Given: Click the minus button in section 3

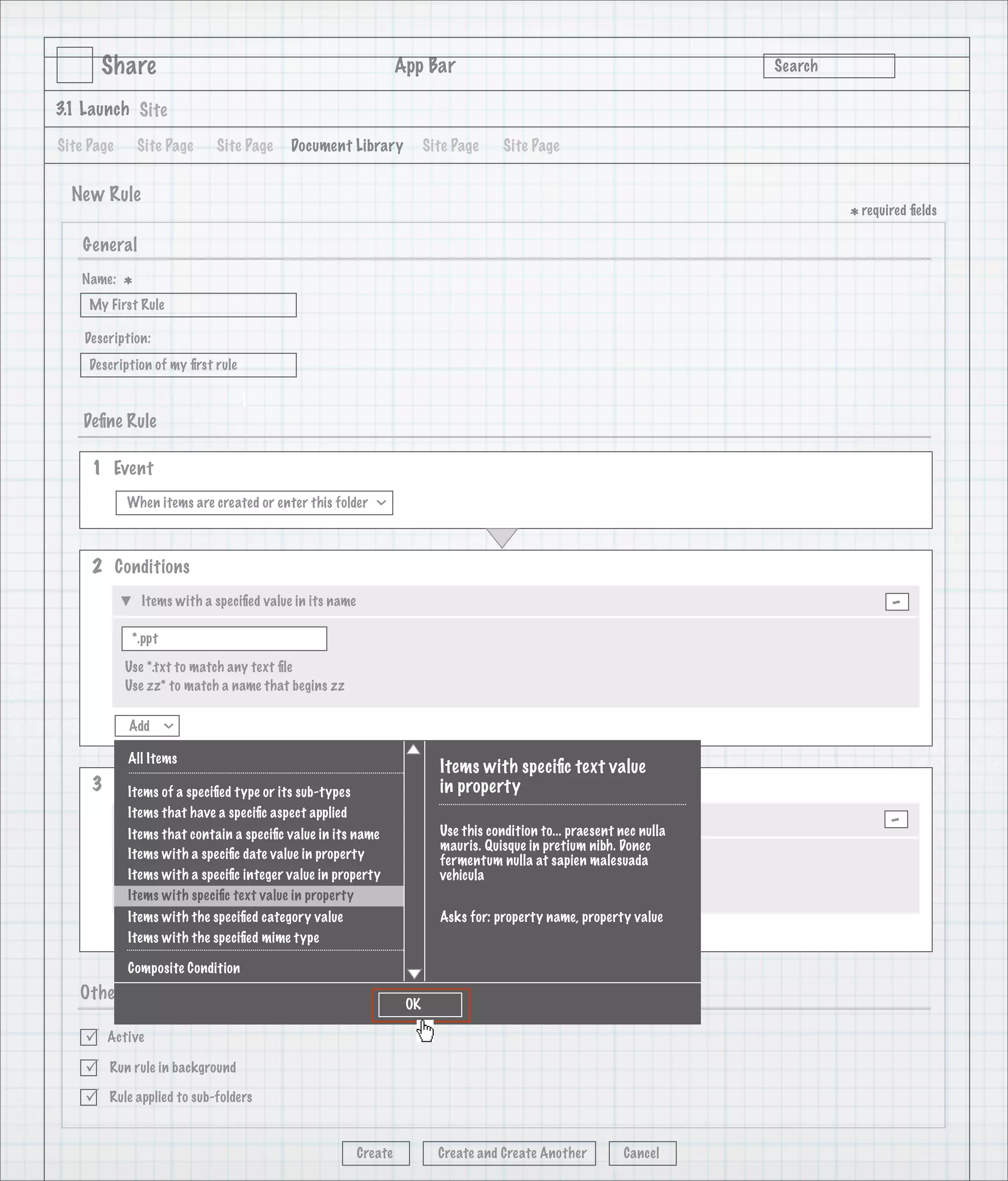Looking at the screenshot, I should pos(895,820).
